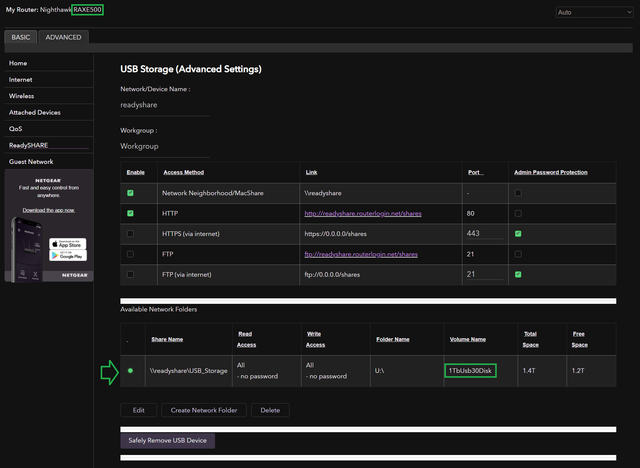This screenshot has height=468, width=640.
Task: Click the Share Name column header
Action: [167, 339]
